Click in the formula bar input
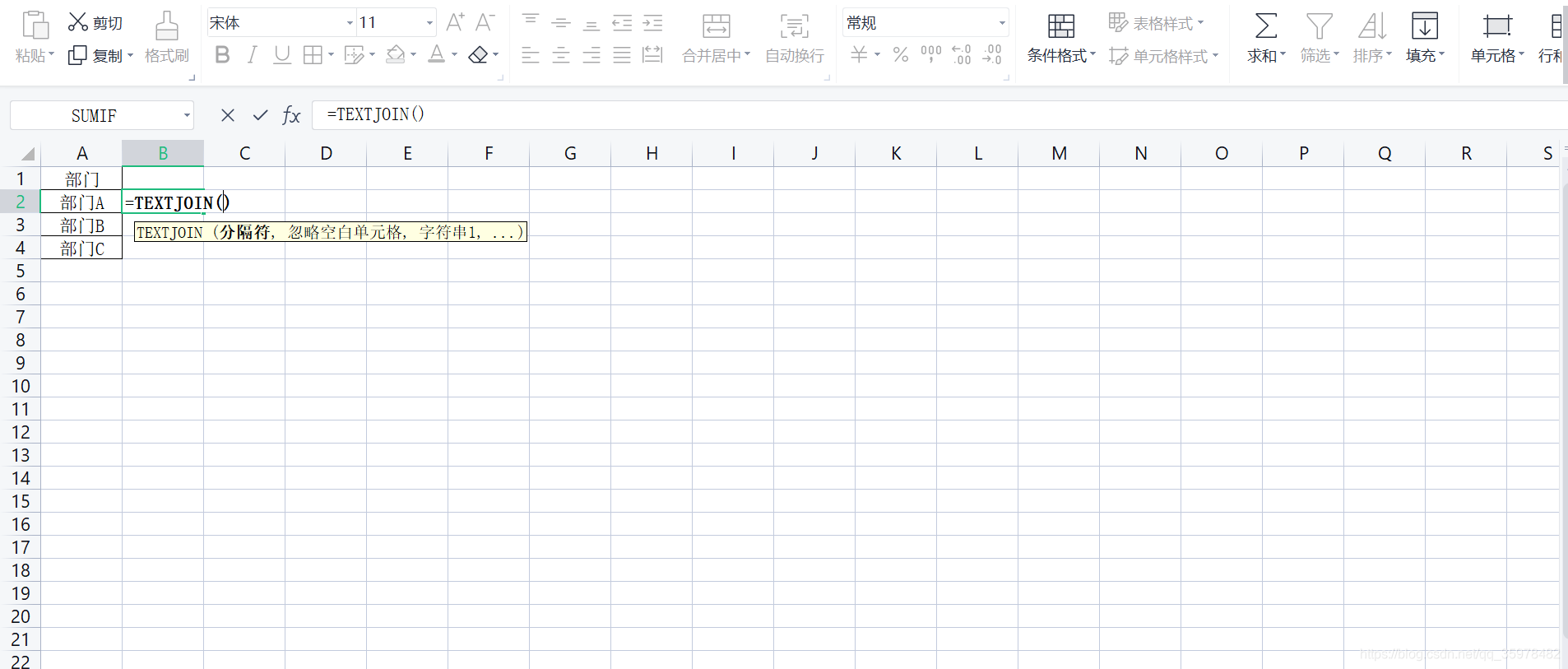 pyautogui.click(x=939, y=115)
